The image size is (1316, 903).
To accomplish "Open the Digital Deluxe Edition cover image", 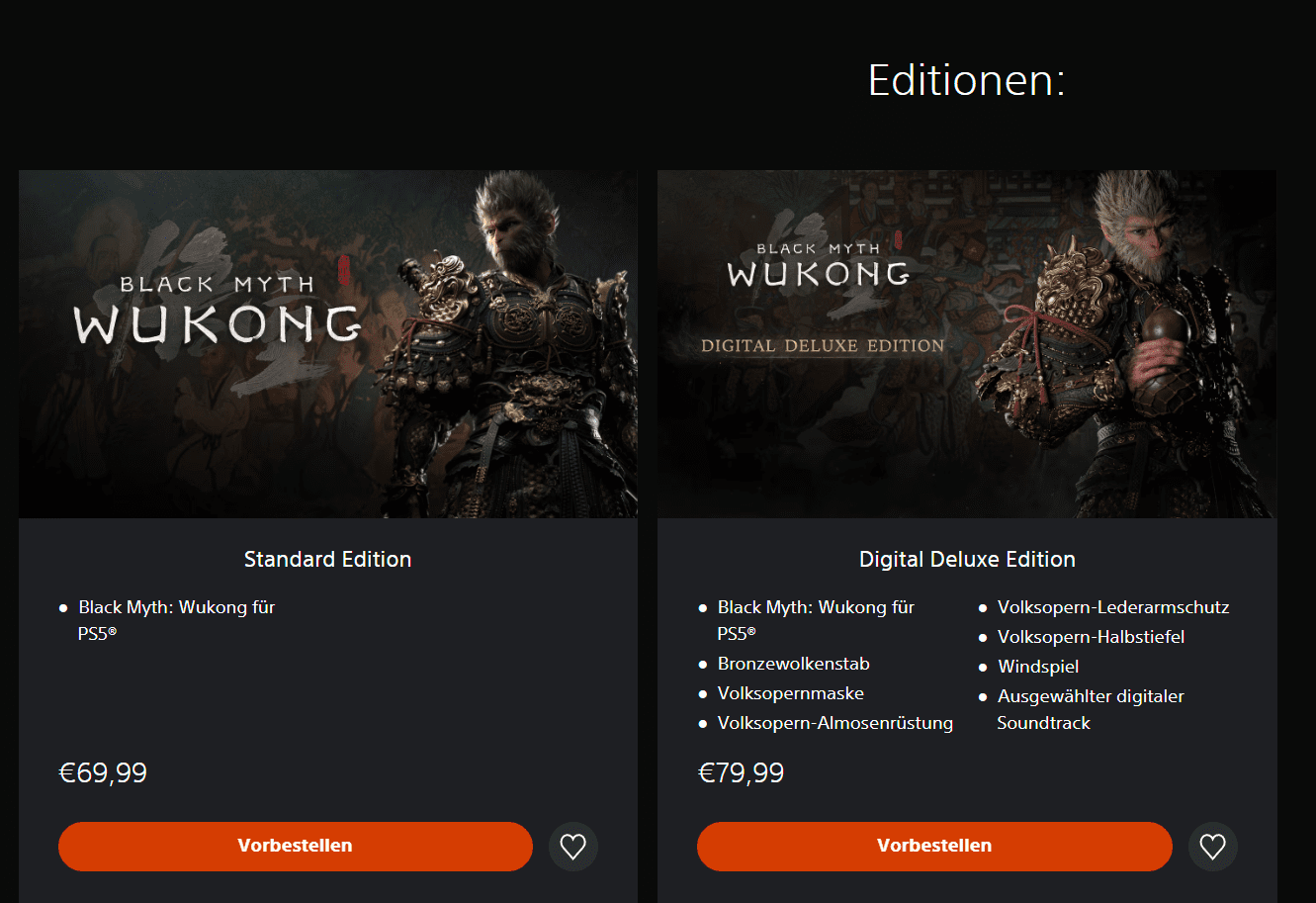I will pyautogui.click(x=966, y=344).
